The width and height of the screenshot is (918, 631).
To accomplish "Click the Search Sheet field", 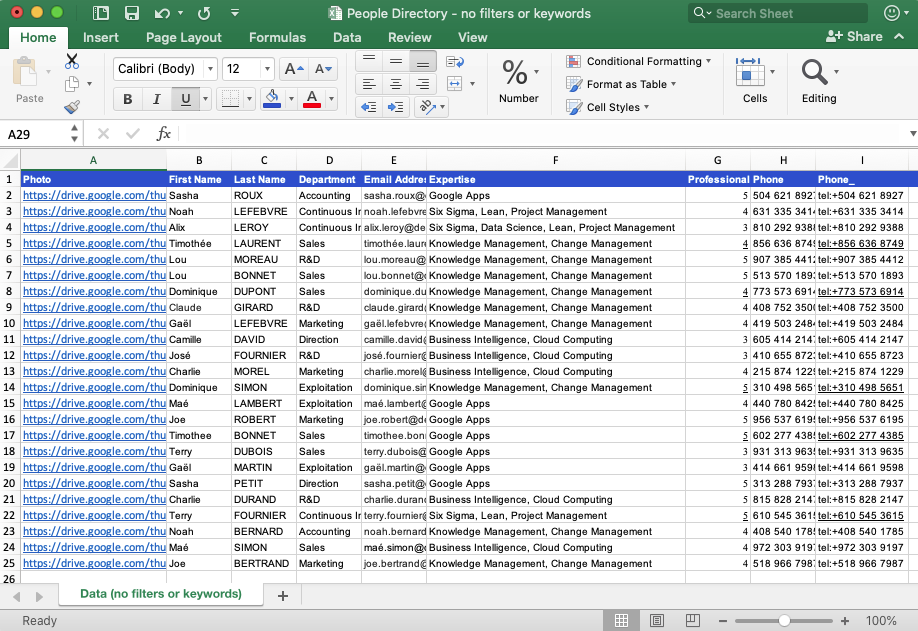I will tap(777, 13).
